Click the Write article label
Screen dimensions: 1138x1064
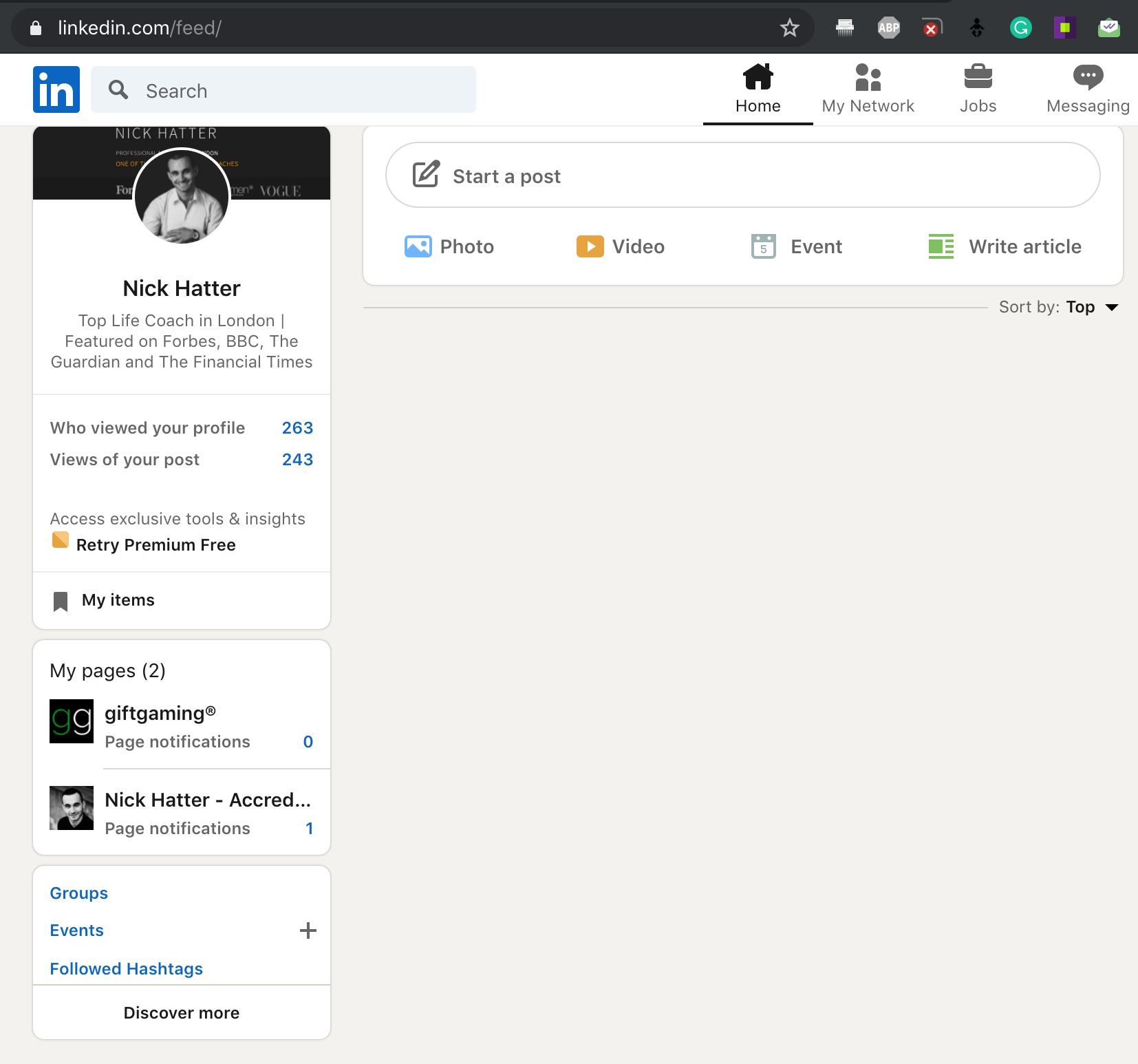(x=1025, y=246)
